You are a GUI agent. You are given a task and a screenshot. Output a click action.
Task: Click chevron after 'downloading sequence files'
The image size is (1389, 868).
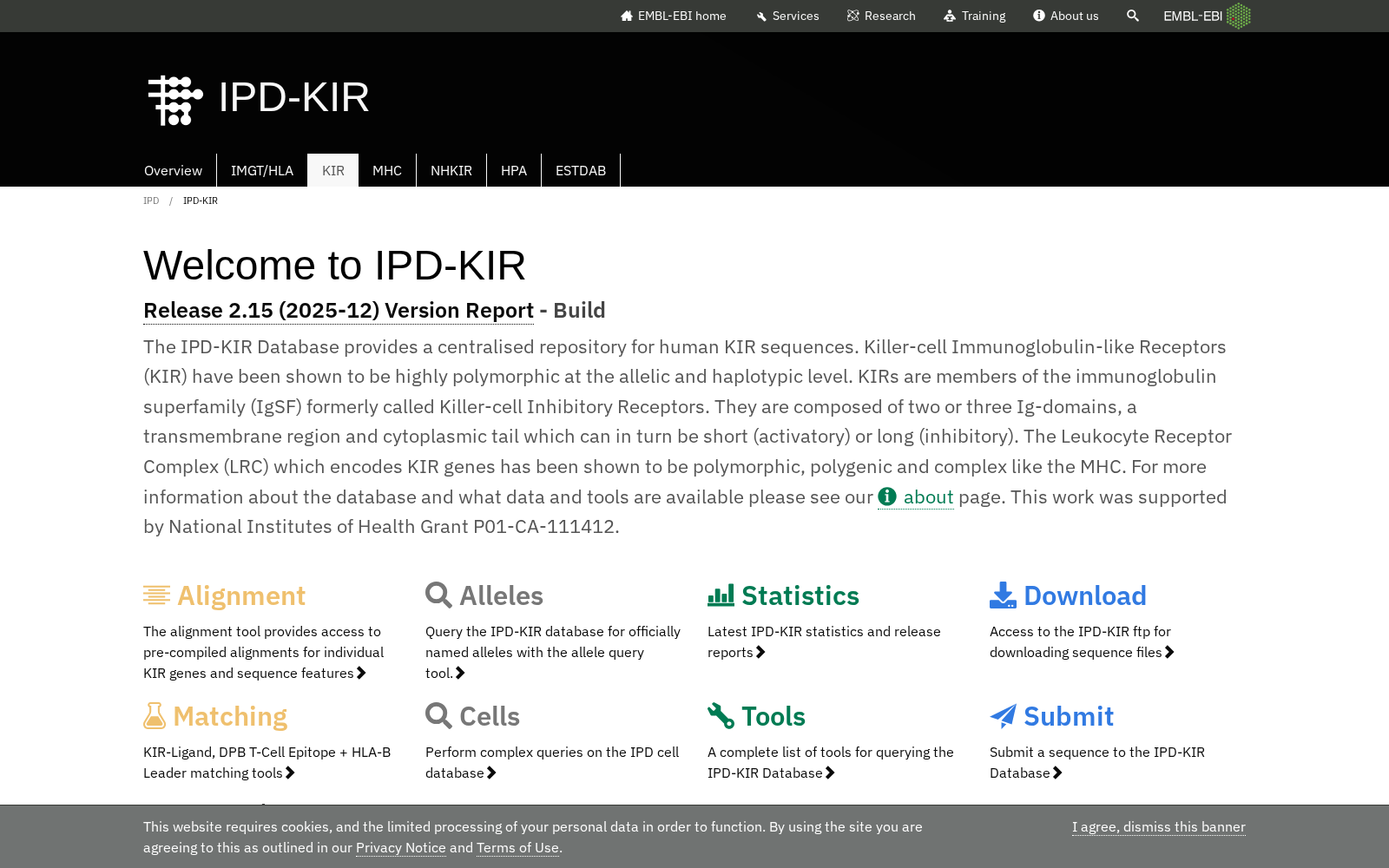tap(1169, 653)
